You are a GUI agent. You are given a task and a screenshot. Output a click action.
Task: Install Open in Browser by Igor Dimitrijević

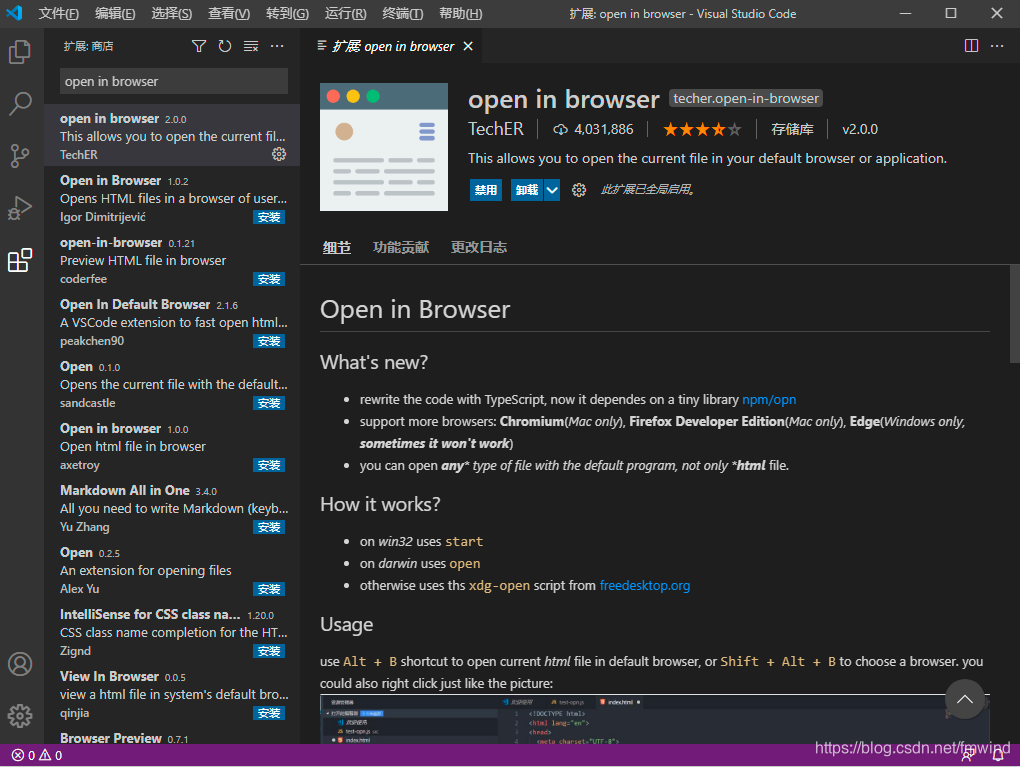coord(269,217)
